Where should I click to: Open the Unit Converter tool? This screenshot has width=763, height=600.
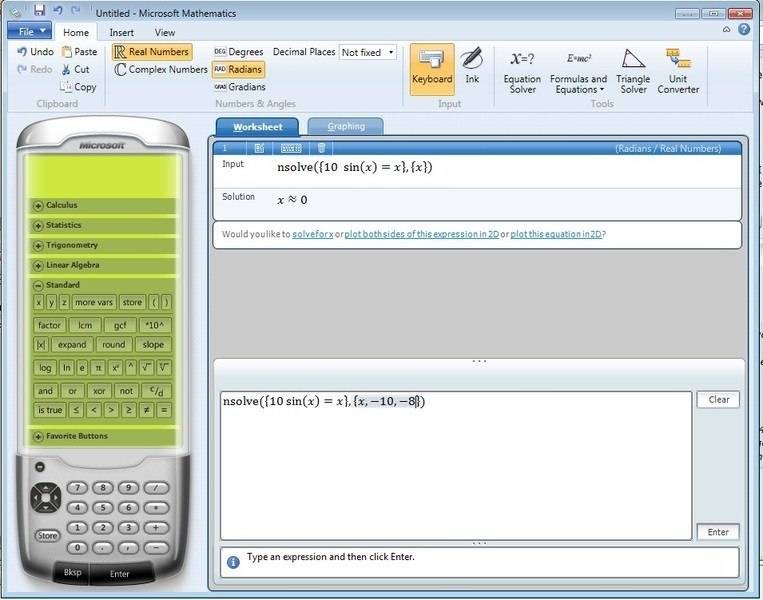pos(678,71)
